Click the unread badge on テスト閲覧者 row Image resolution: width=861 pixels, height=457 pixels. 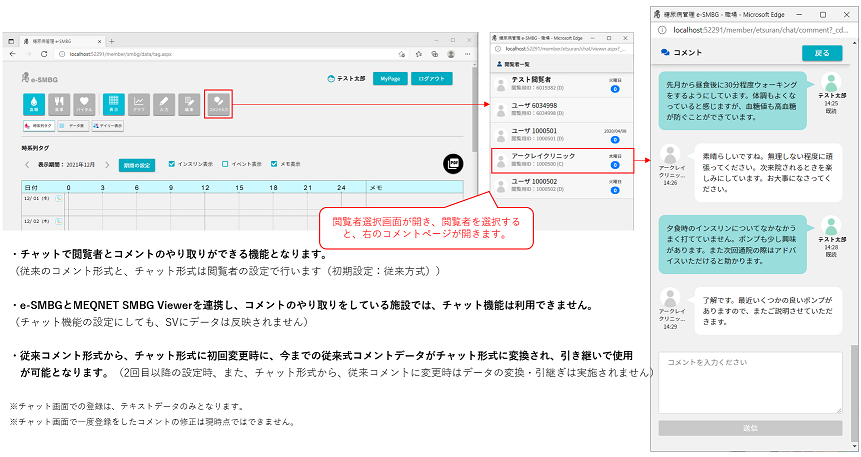(x=615, y=89)
